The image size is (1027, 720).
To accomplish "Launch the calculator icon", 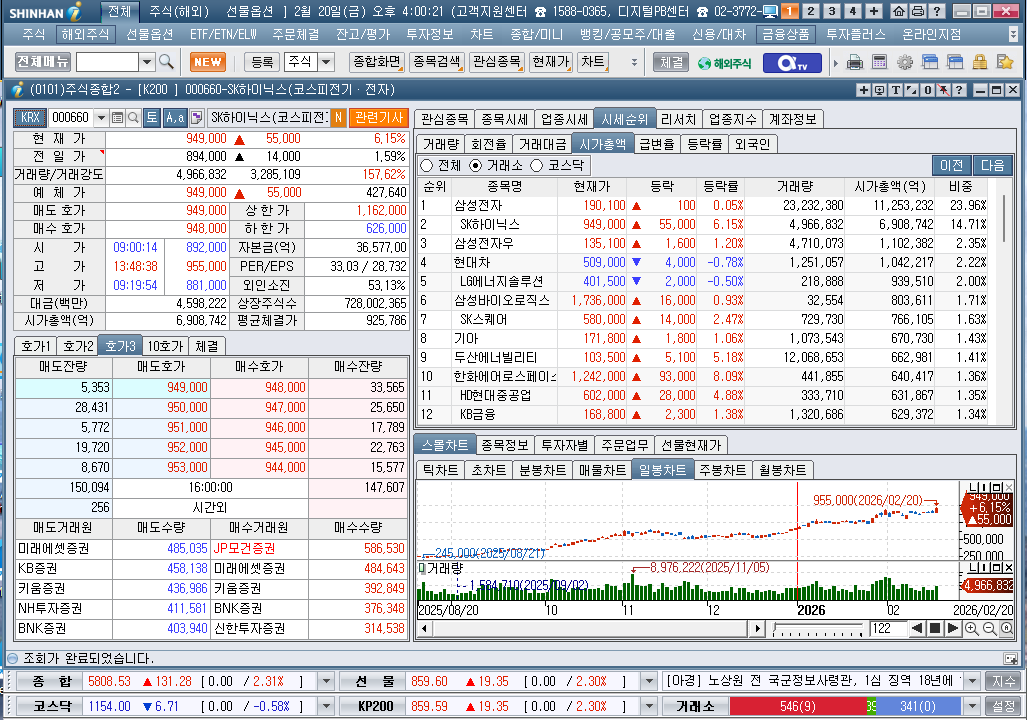I will click(880, 62).
